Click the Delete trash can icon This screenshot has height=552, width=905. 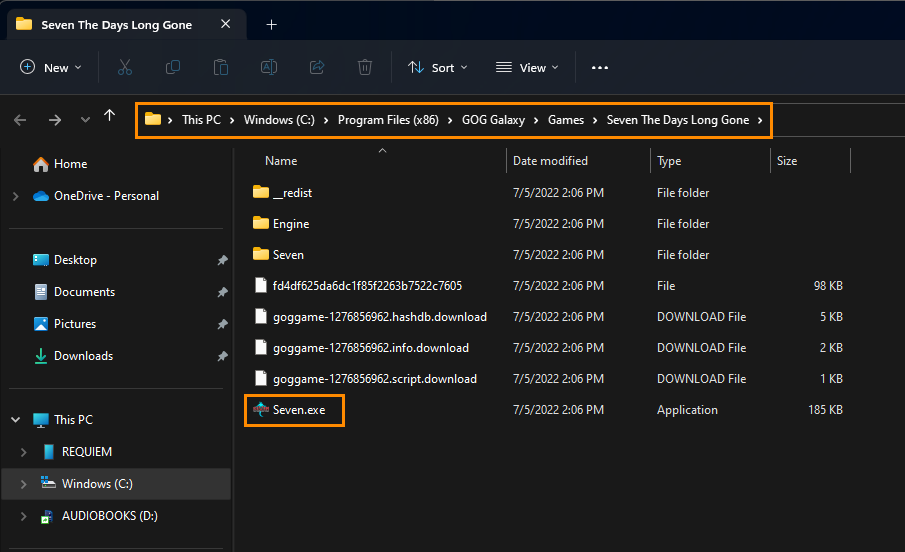pyautogui.click(x=365, y=68)
